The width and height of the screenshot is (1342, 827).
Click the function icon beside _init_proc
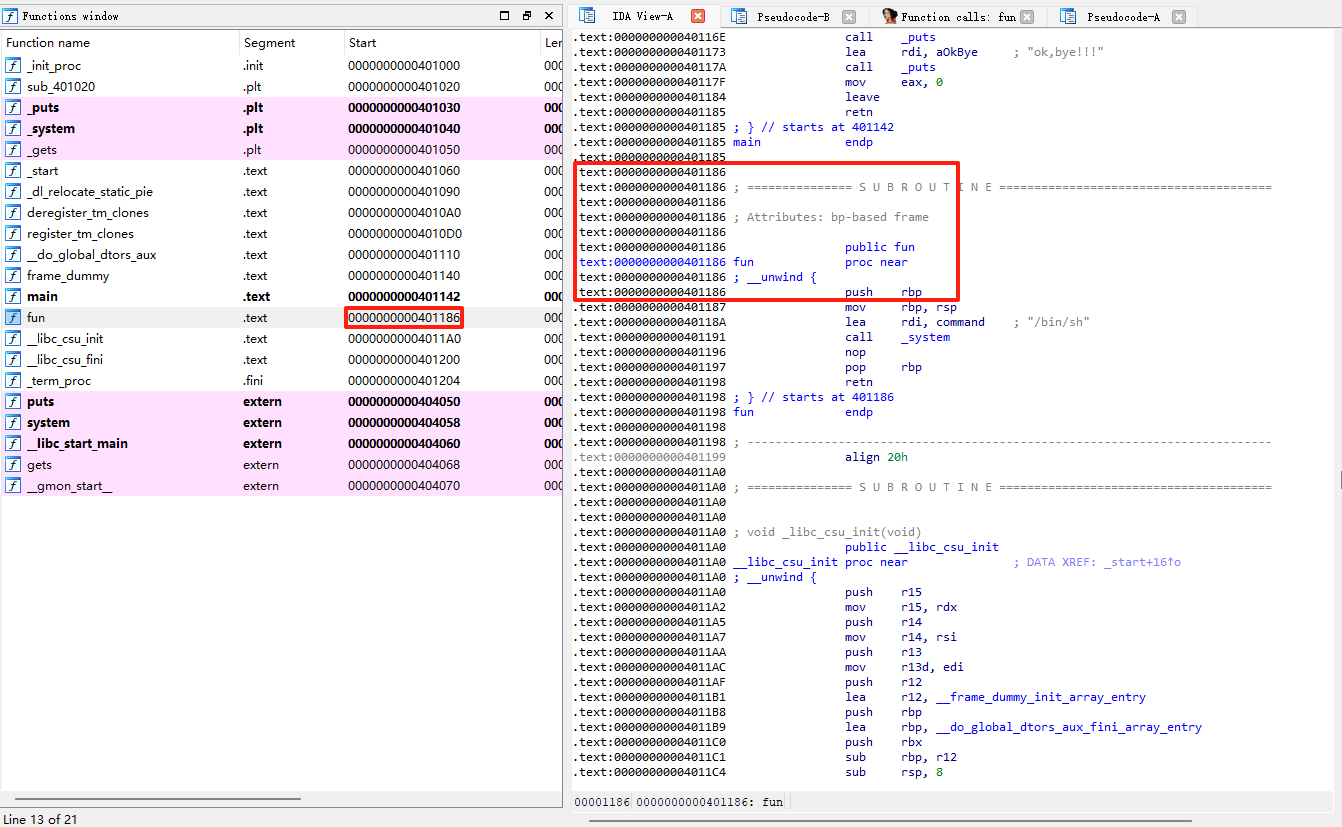[13, 65]
